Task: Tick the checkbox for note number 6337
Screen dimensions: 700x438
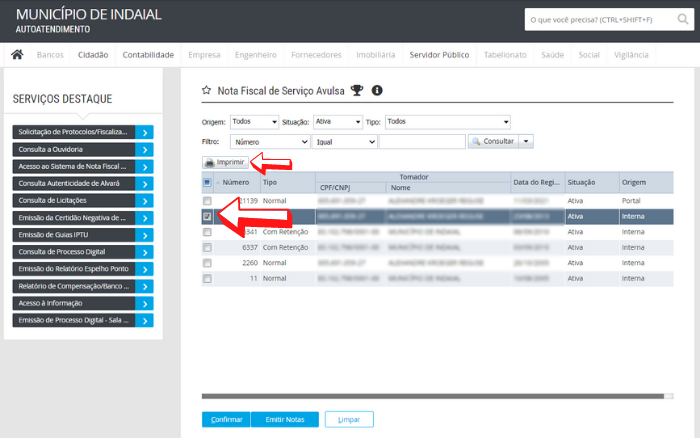Action: coord(207,247)
